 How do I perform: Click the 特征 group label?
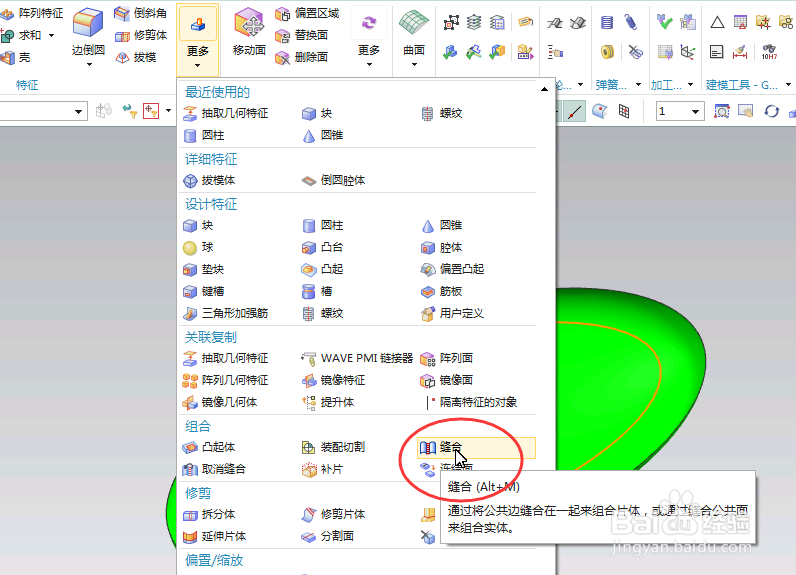click(27, 85)
